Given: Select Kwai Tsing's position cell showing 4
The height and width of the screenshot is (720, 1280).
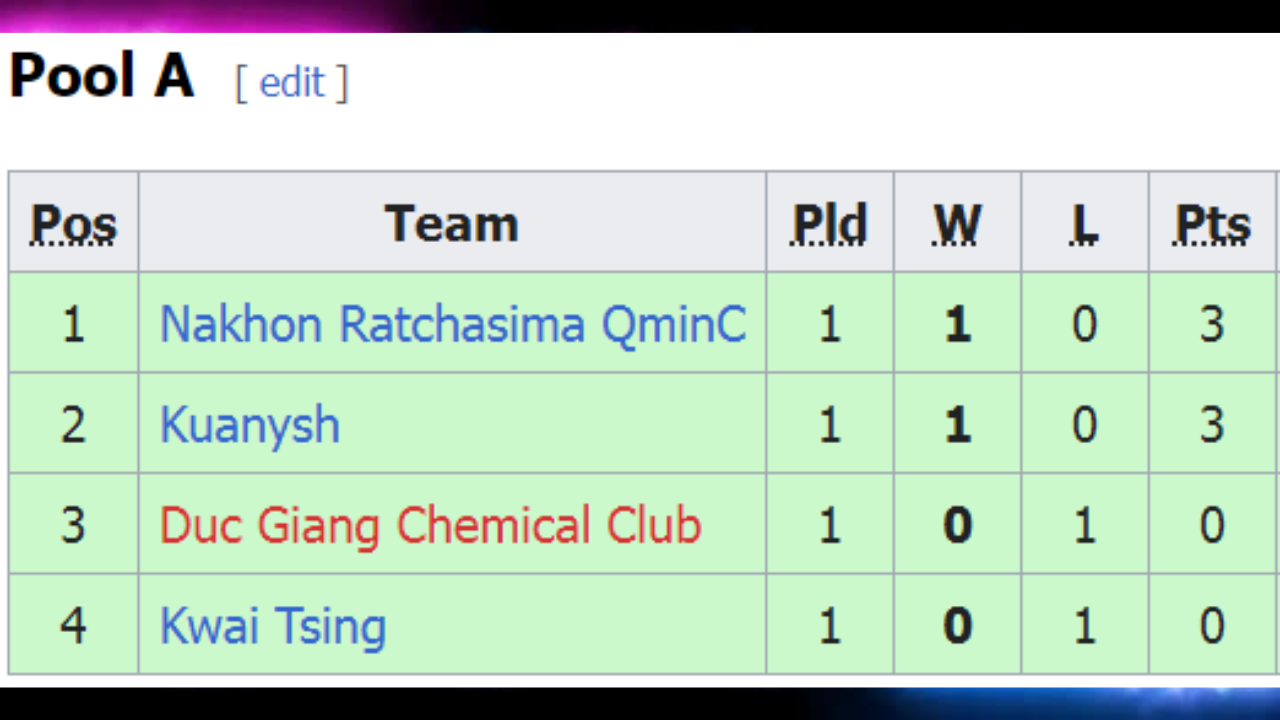Looking at the screenshot, I should coord(74,625).
